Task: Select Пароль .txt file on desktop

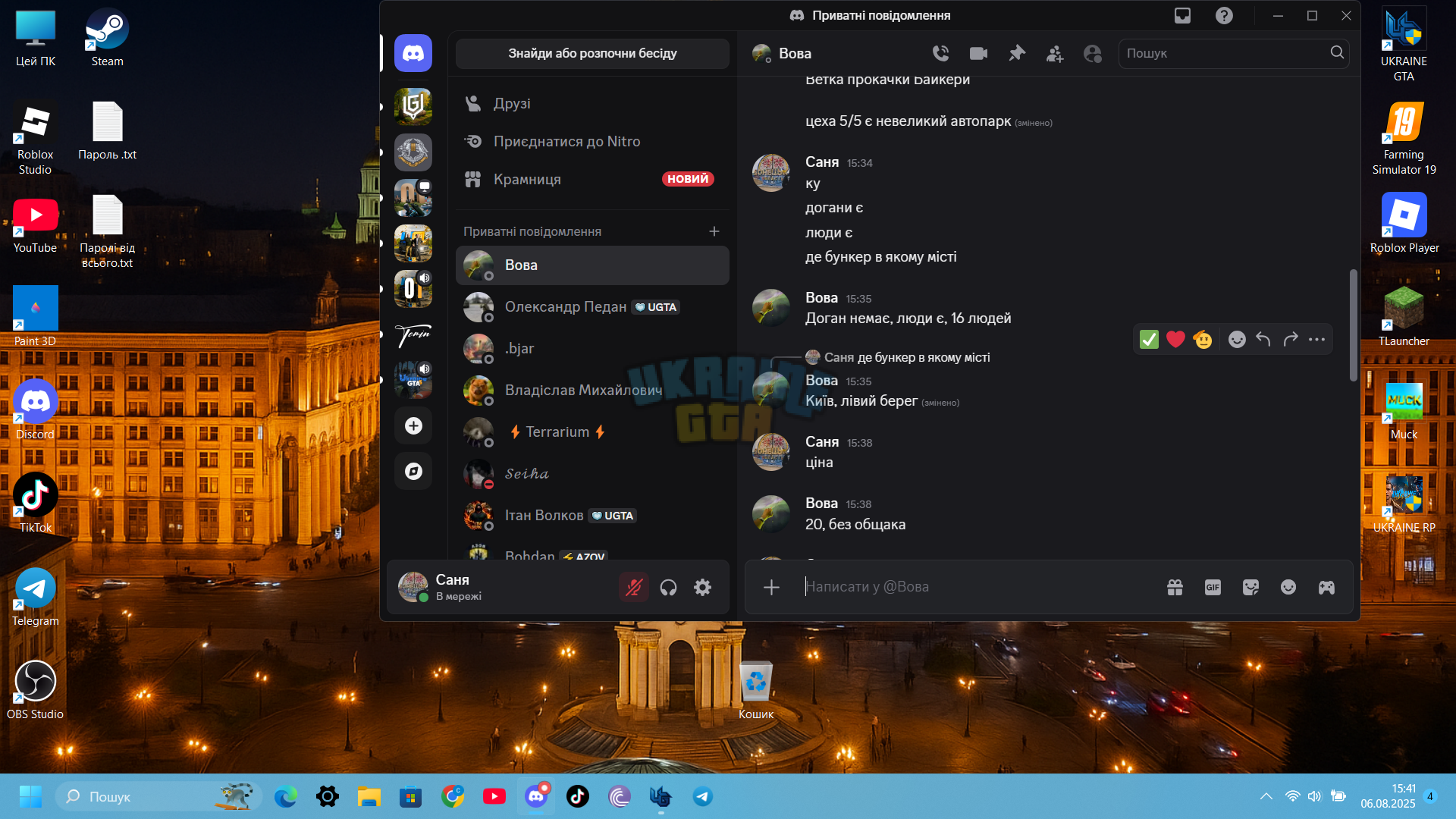Action: pos(107,130)
